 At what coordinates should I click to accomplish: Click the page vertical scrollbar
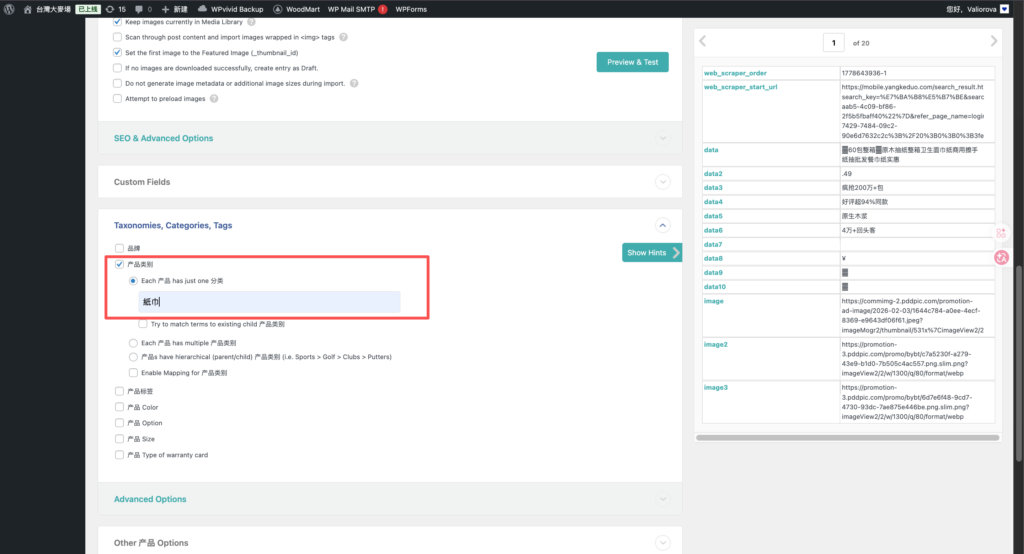(x=1019, y=363)
